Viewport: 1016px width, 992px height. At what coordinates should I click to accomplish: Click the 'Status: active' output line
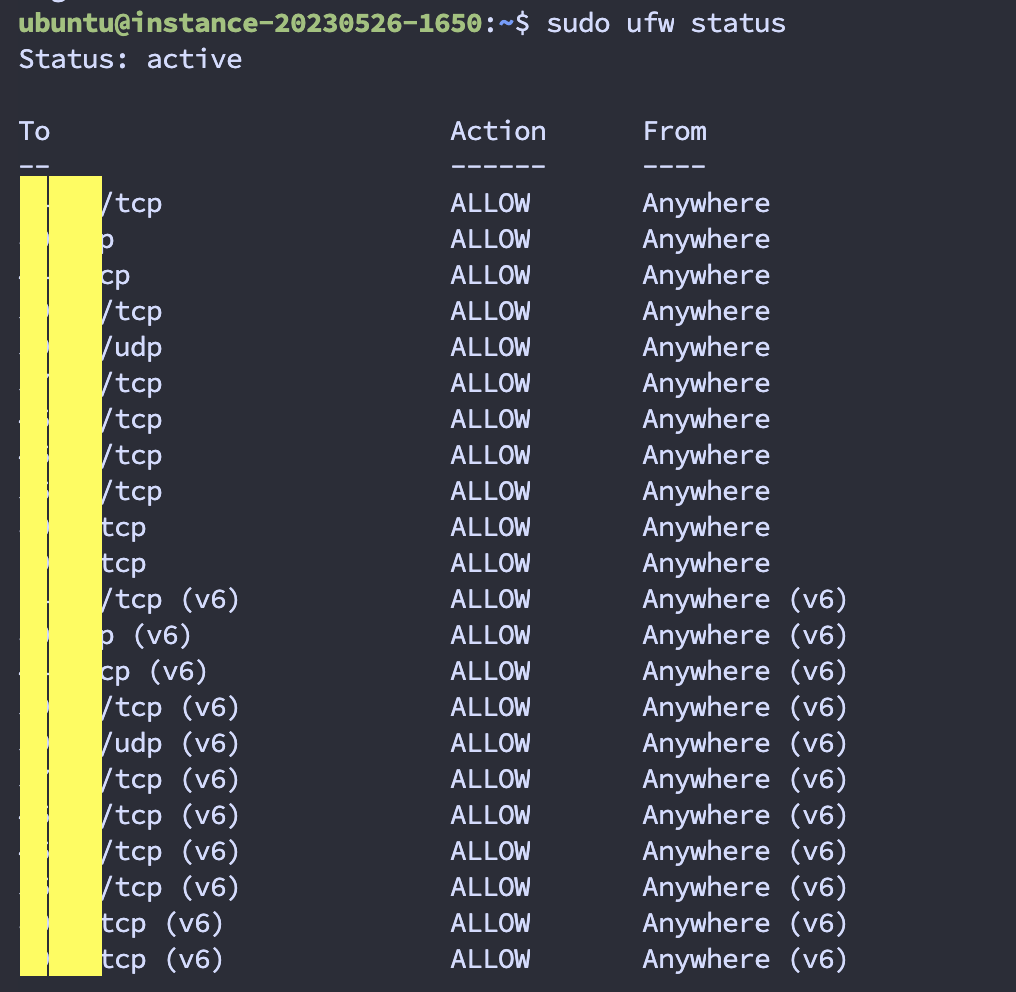(x=130, y=59)
